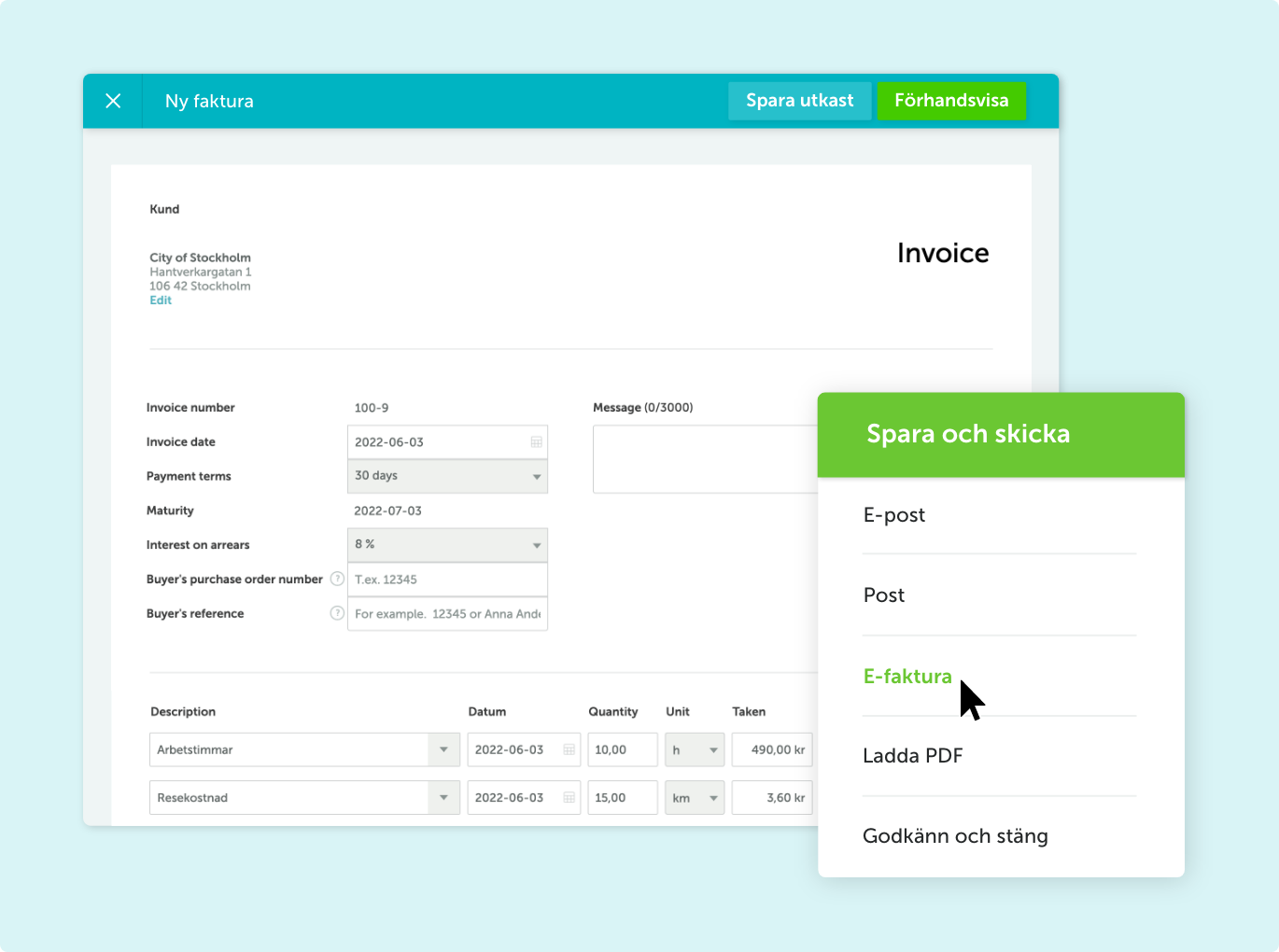Viewport: 1279px width, 952px height.
Task: Close the Ny faktura dialog with the X icon
Action: tap(113, 101)
